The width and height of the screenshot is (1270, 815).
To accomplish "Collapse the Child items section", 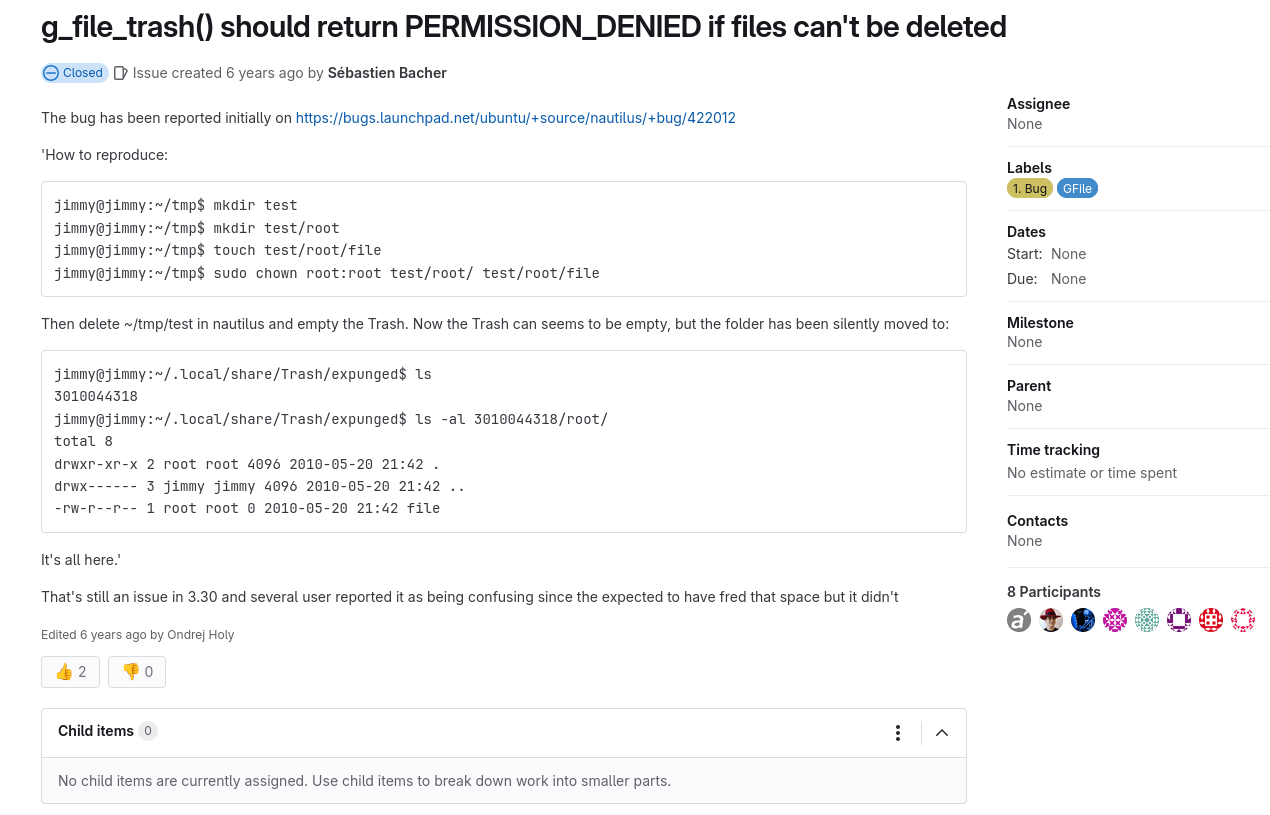I will click(x=942, y=733).
